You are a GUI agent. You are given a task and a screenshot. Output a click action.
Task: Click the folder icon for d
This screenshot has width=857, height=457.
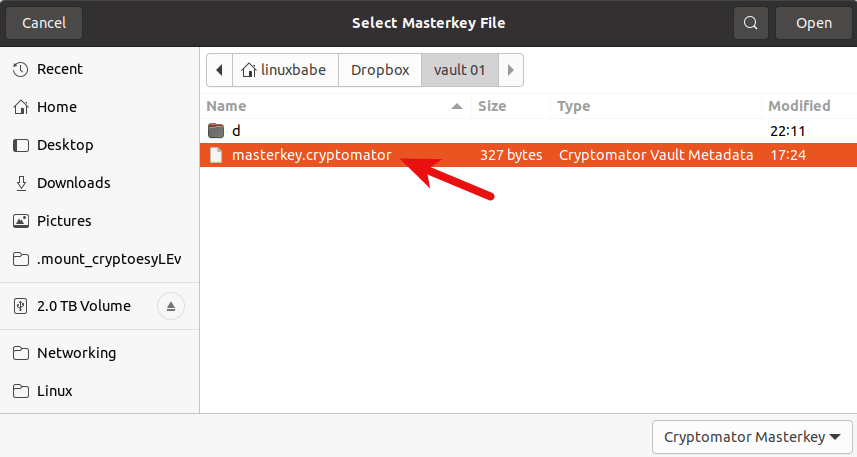coord(216,131)
